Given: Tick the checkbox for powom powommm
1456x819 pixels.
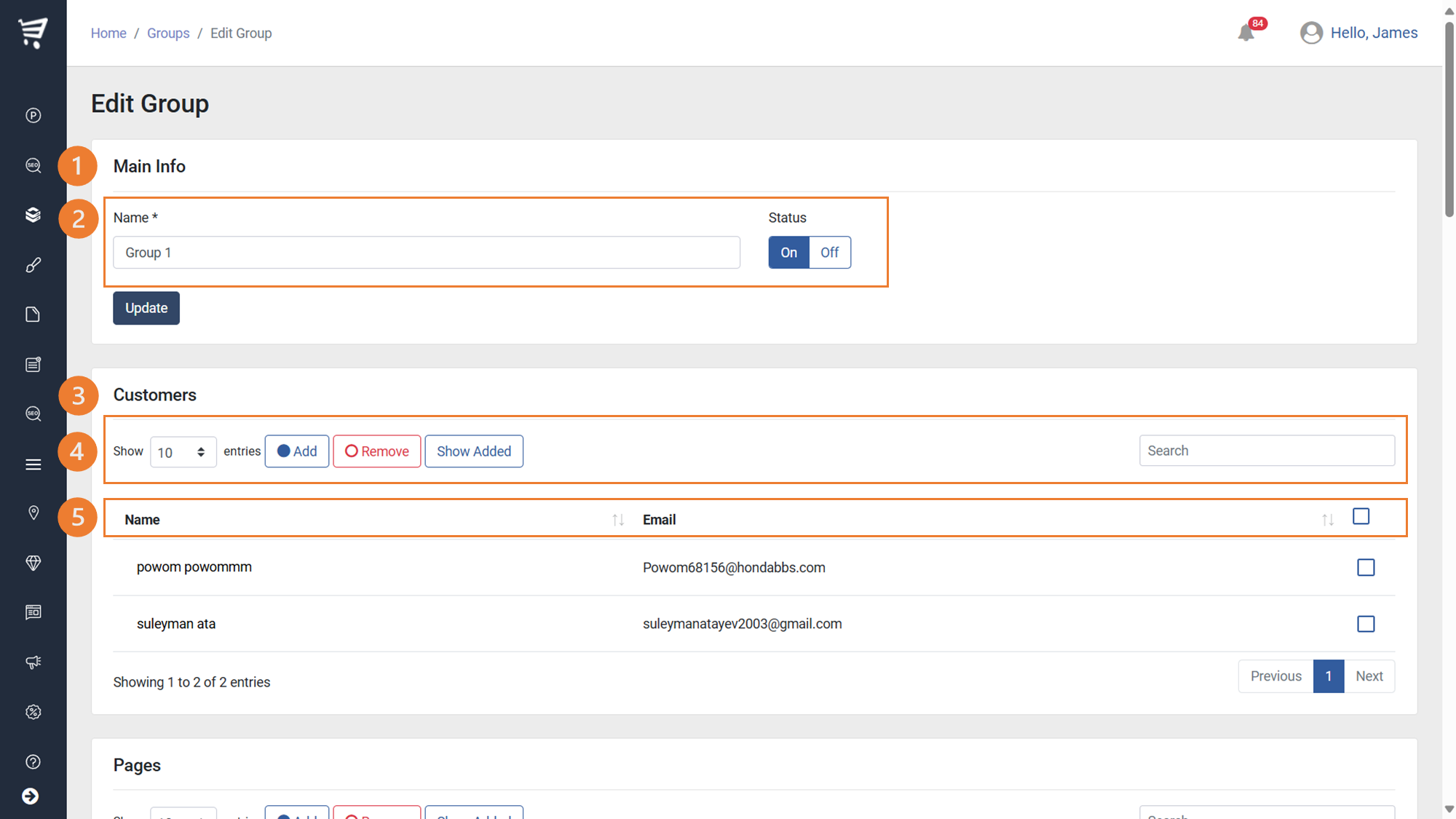Looking at the screenshot, I should 1366,568.
